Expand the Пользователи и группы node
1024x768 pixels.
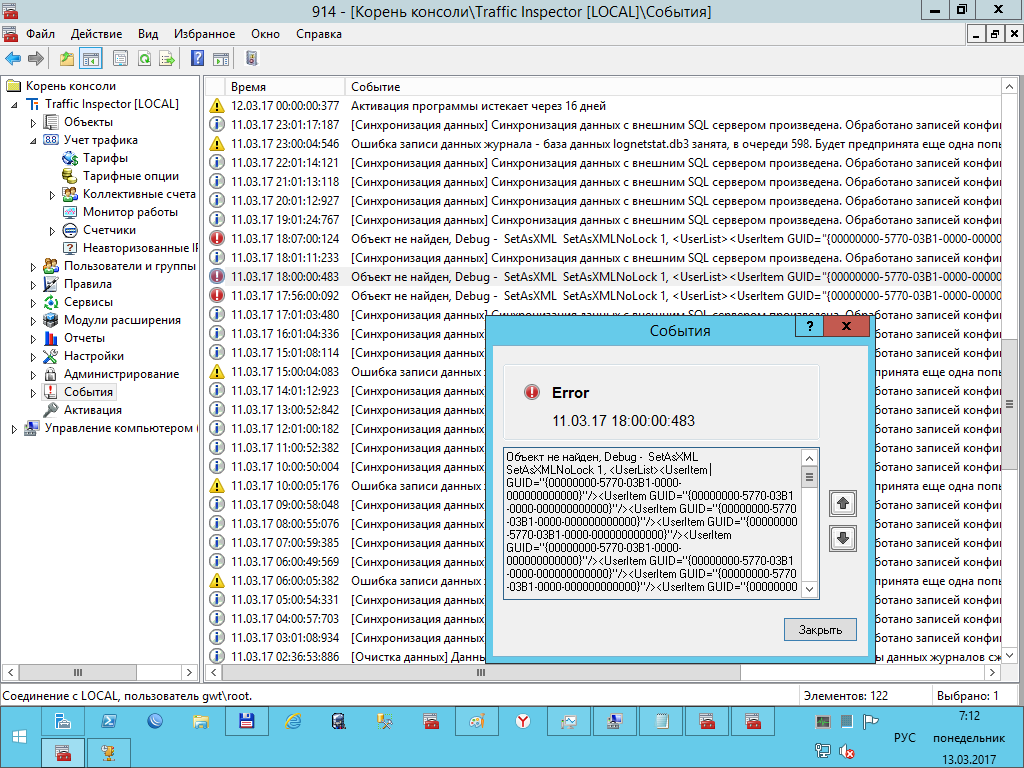coord(33,266)
